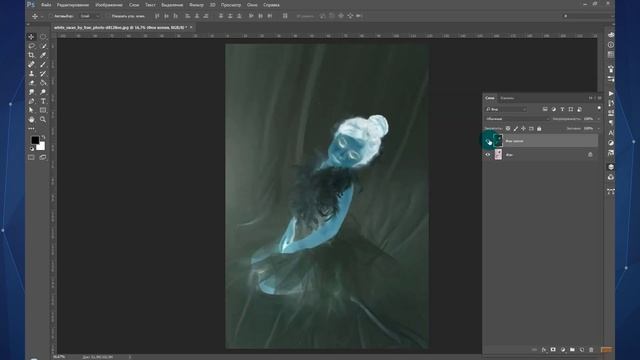
Task: Open the layer Fill dropdown arrow
Action: pyautogui.click(x=599, y=129)
